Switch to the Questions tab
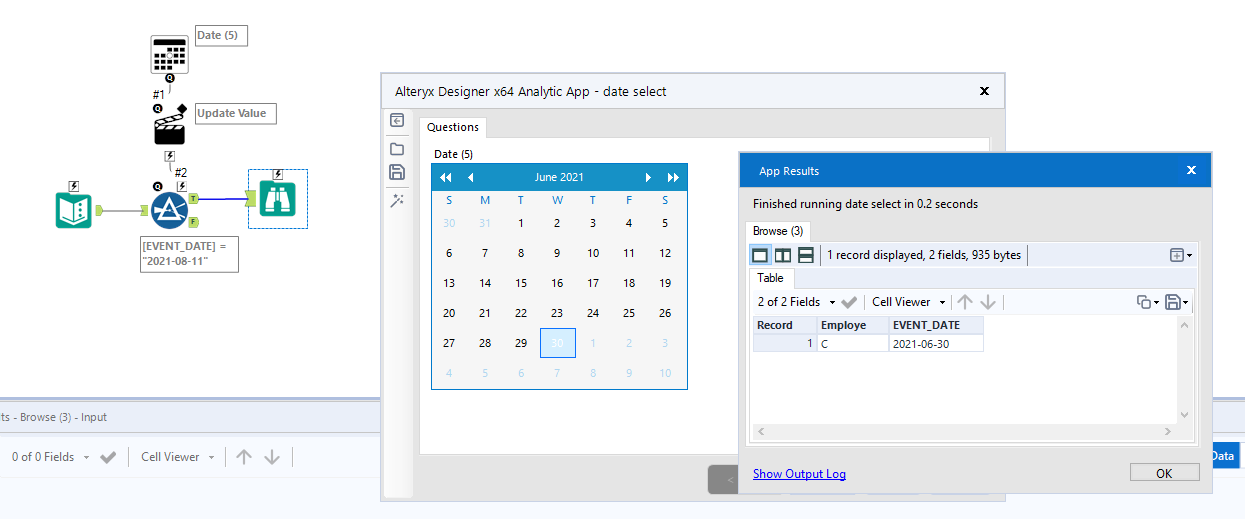1245x519 pixels. 453,127
